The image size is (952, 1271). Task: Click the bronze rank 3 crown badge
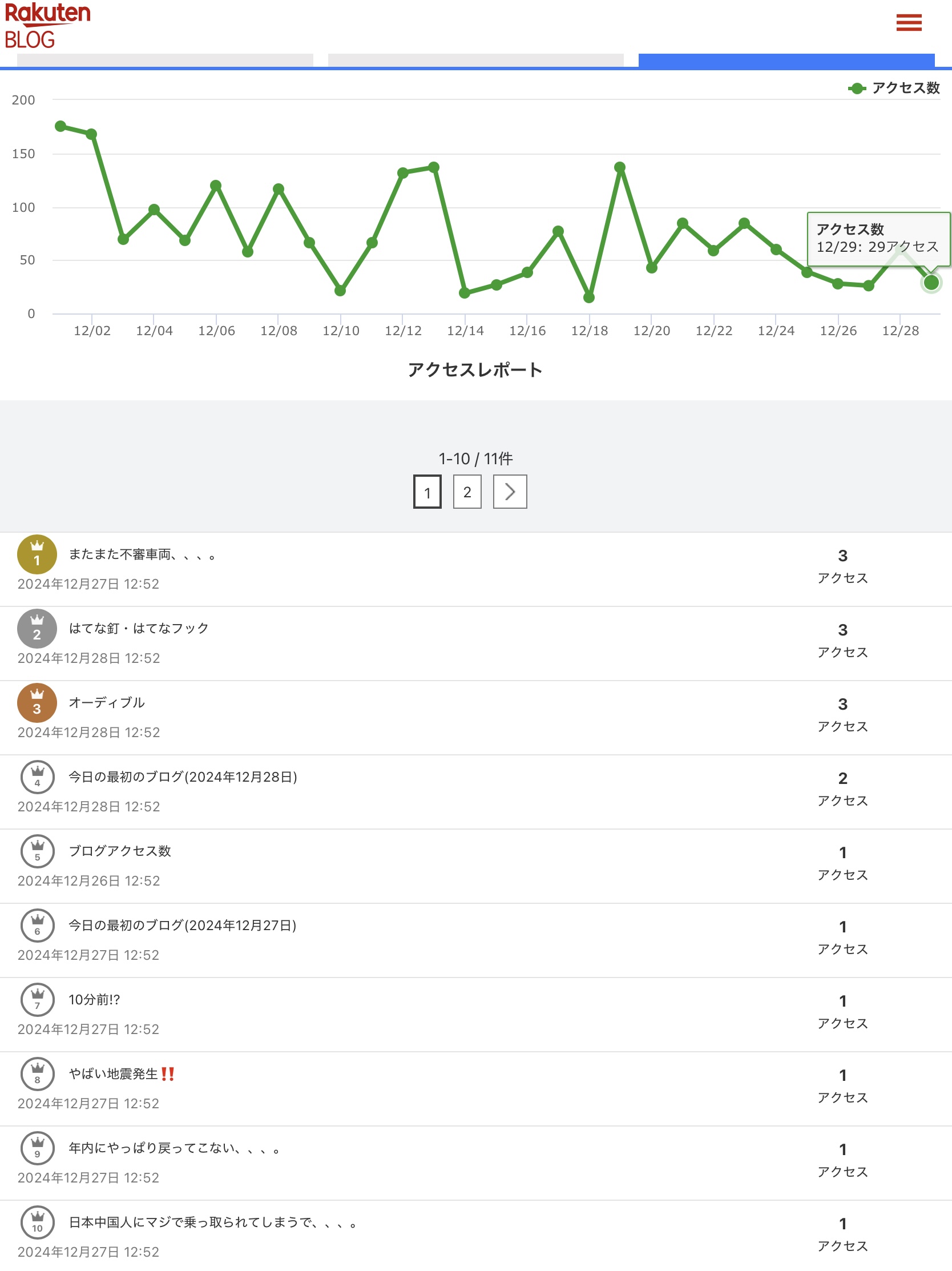pos(37,703)
